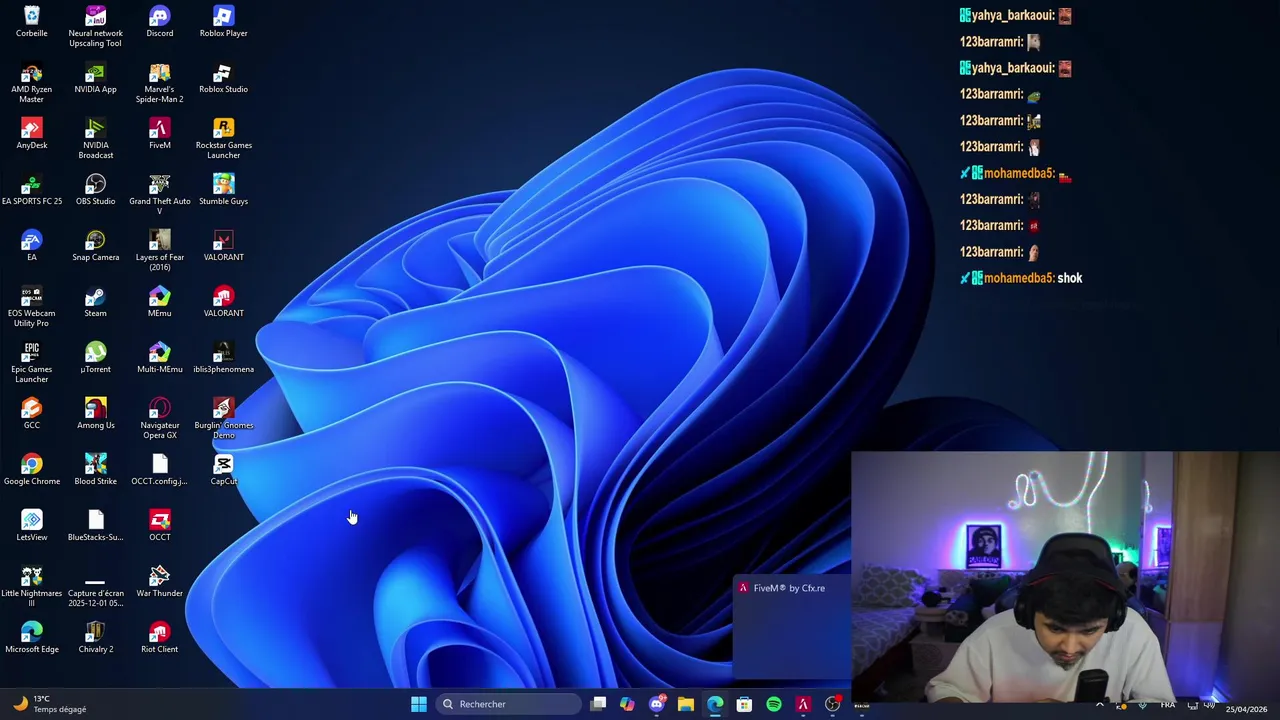Open File Explorer from the taskbar

[686, 704]
